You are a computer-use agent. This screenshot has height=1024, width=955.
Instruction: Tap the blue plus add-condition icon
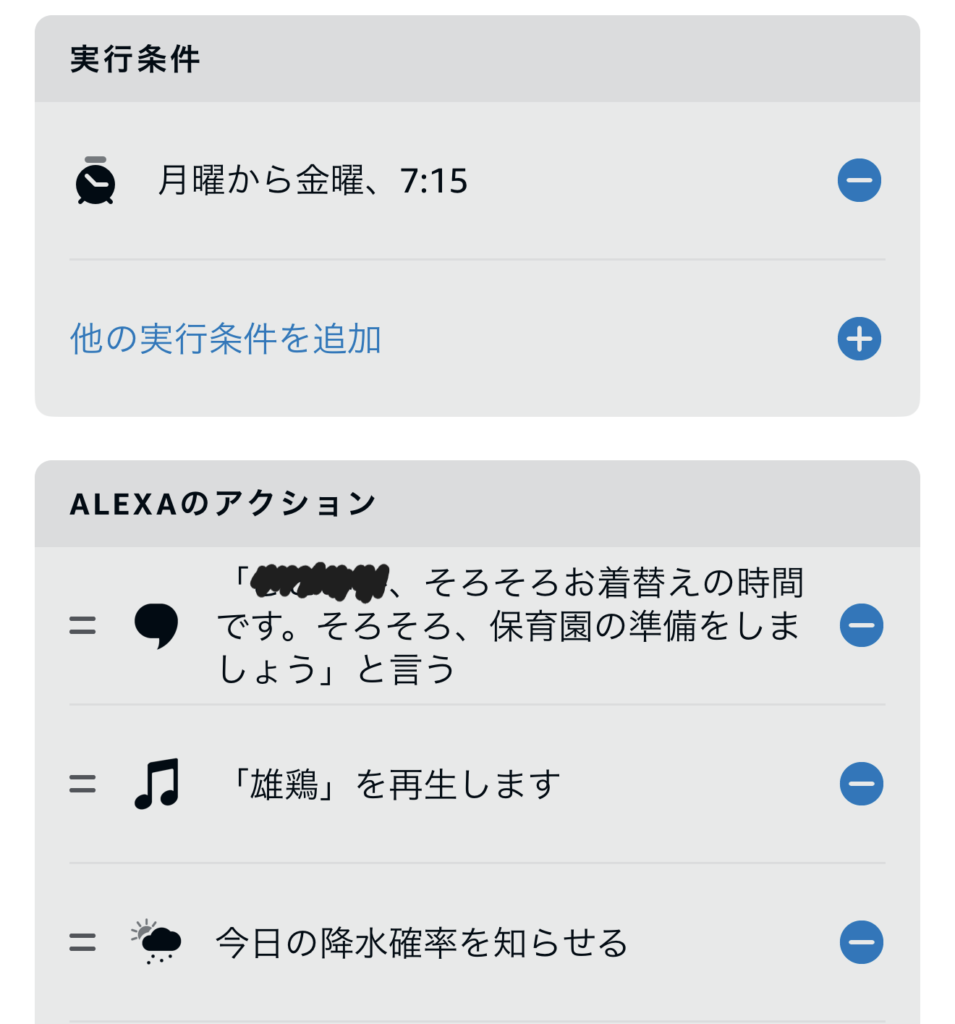point(859,340)
